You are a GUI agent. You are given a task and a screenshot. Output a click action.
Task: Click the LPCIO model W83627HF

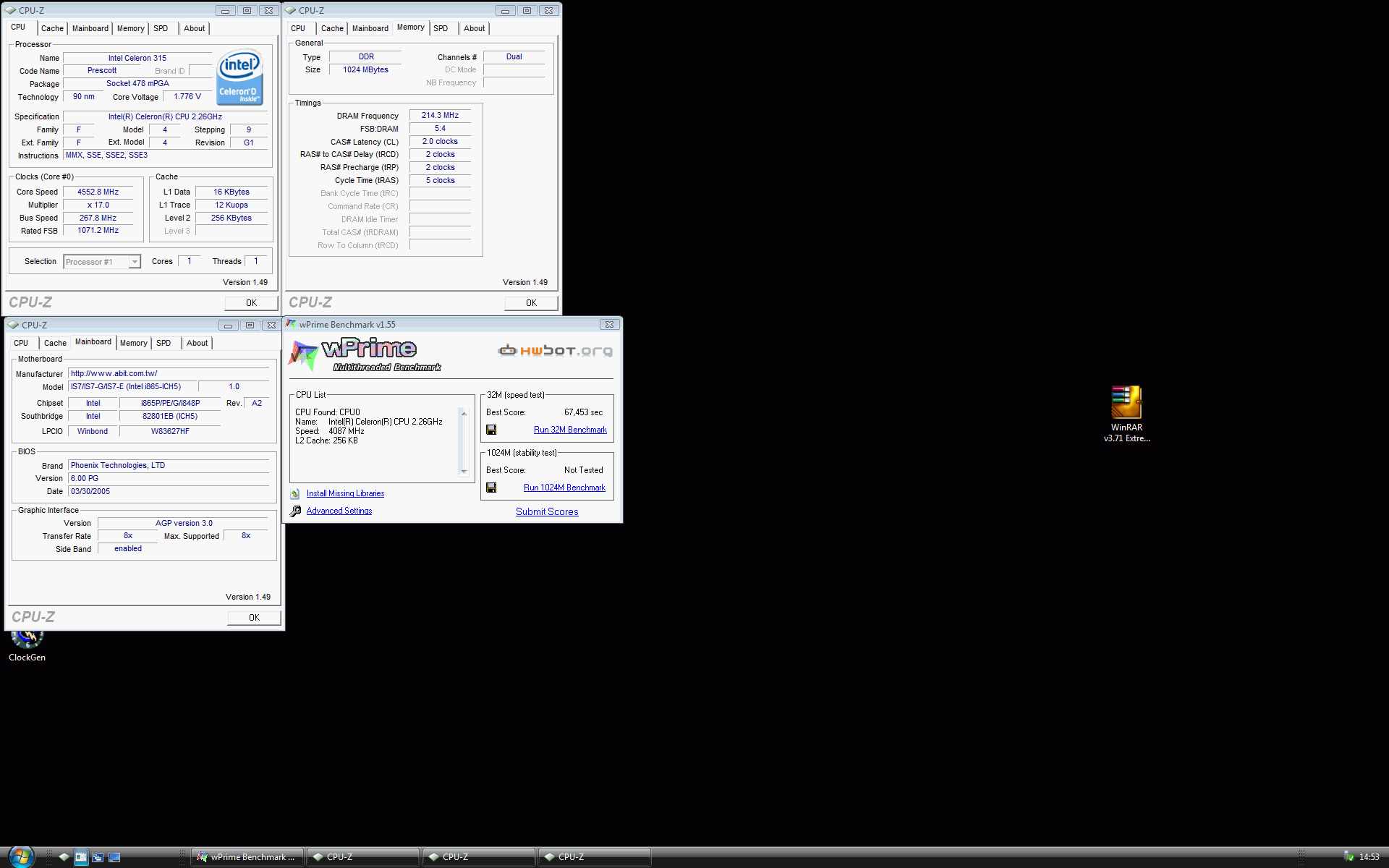pos(170,431)
